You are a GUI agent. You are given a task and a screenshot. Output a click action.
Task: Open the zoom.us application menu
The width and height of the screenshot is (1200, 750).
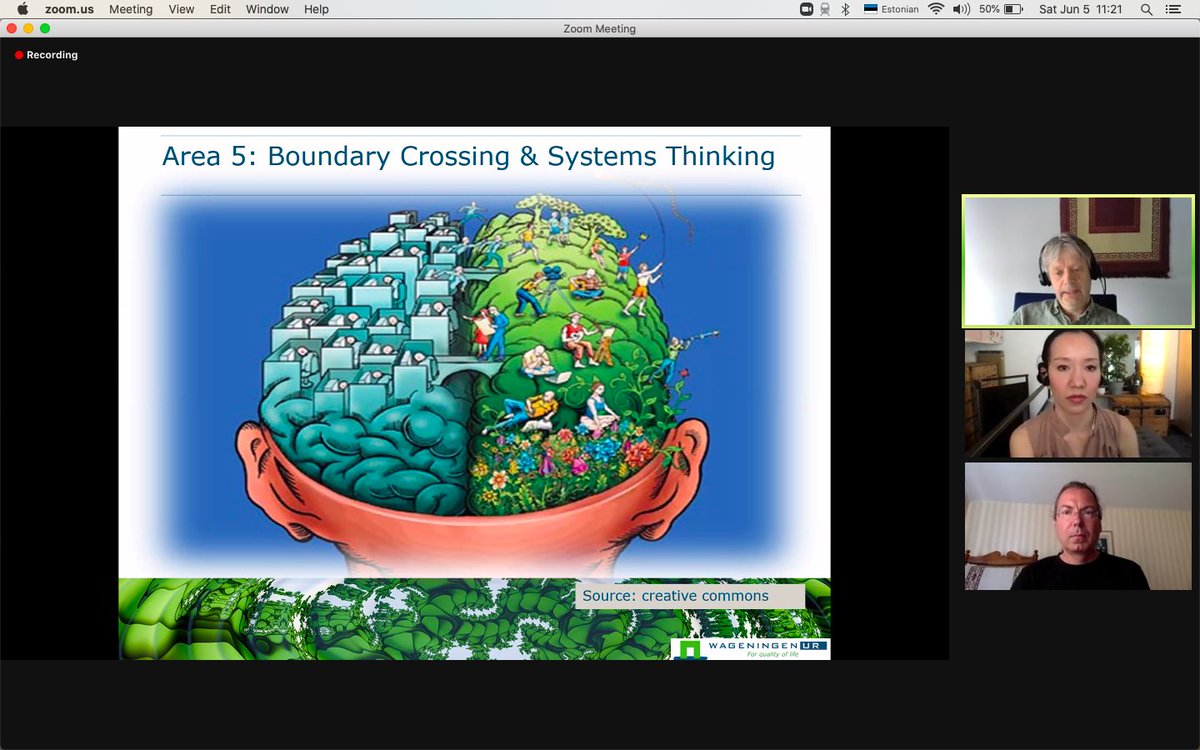coord(68,9)
